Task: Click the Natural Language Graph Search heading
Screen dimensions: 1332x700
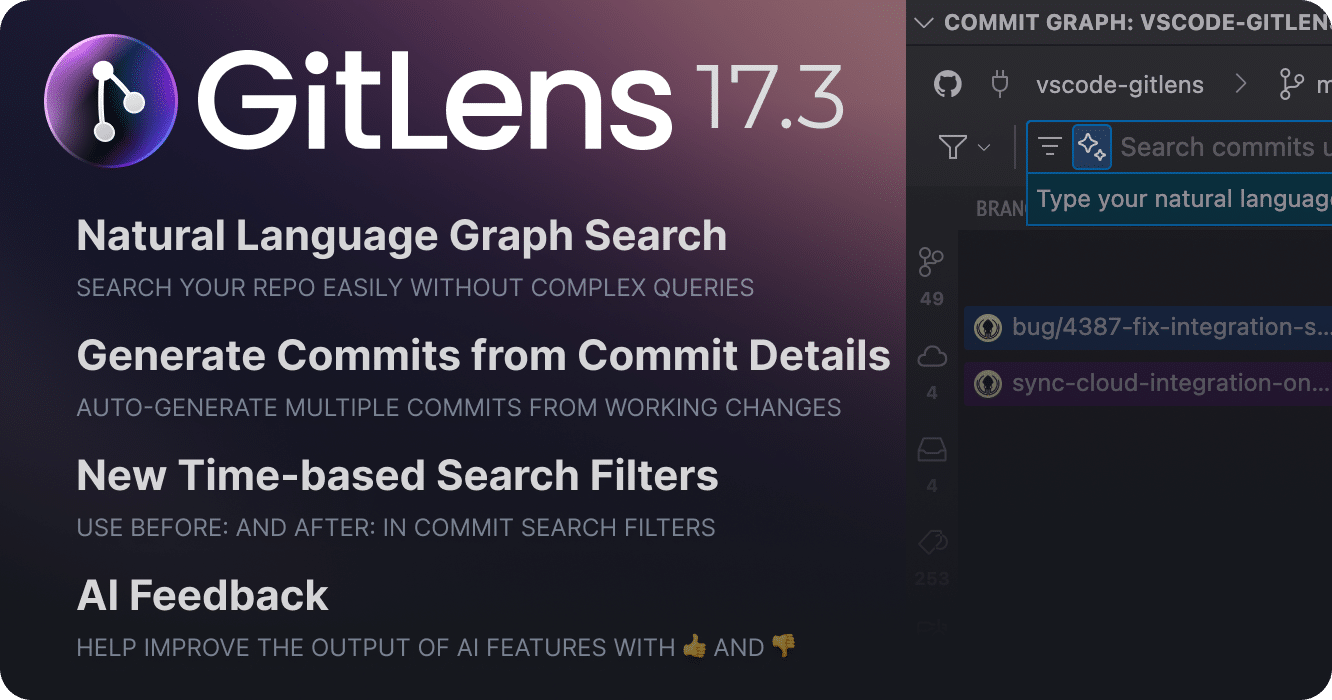Action: pos(401,236)
